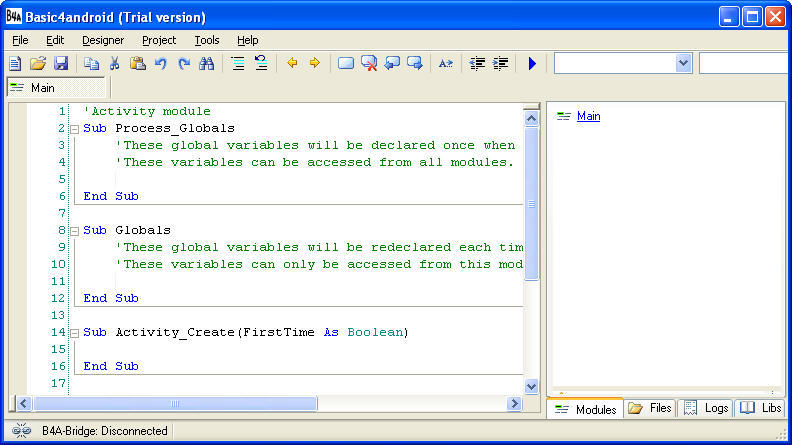
Task: Click the horizontal scrollbar in code editor
Action: 175,404
